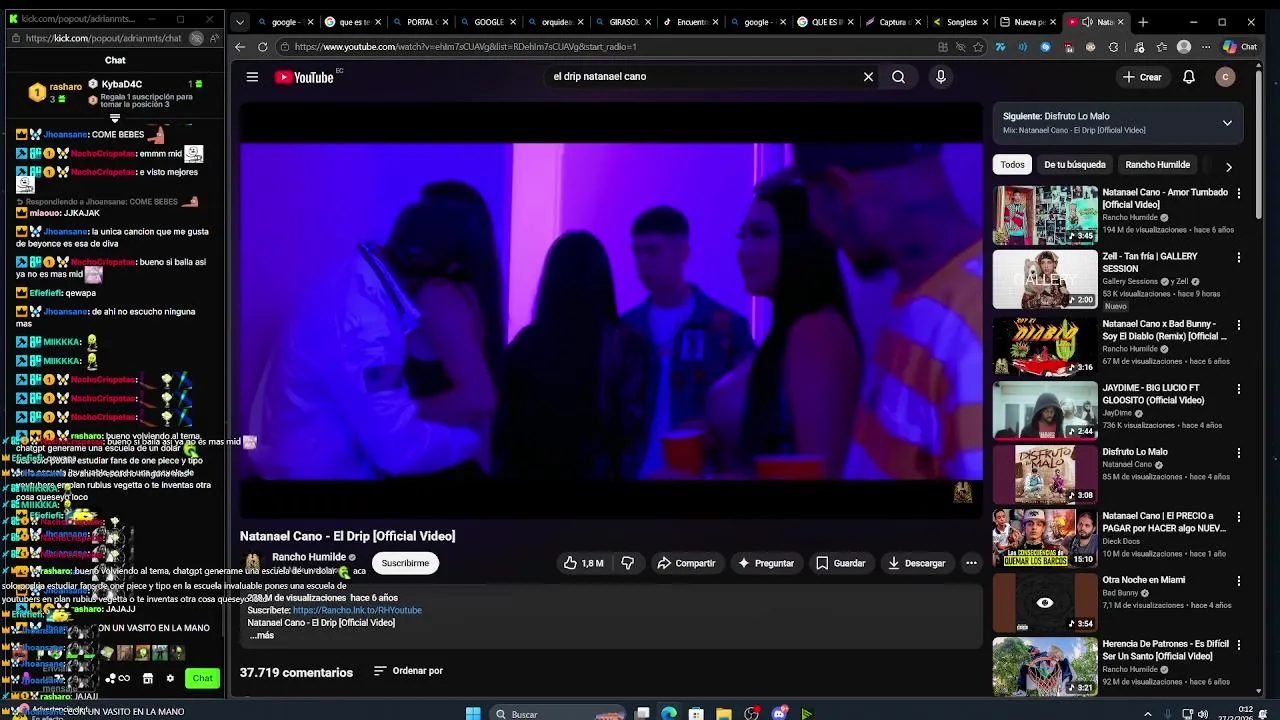Open a new browser tab with plus
Viewport: 1280px width, 720px height.
pyautogui.click(x=1143, y=22)
